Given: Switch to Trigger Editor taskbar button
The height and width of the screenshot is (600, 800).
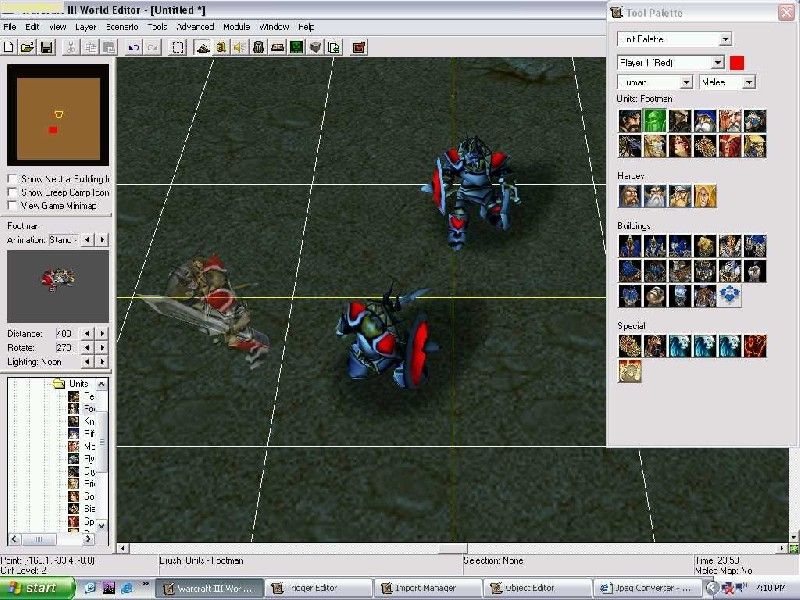Looking at the screenshot, I should [x=317, y=588].
